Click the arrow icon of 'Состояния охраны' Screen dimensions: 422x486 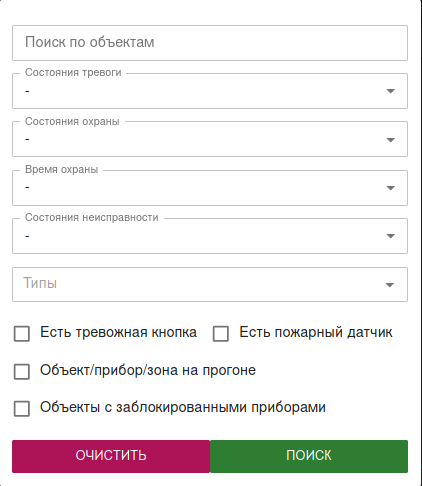pyautogui.click(x=390, y=140)
